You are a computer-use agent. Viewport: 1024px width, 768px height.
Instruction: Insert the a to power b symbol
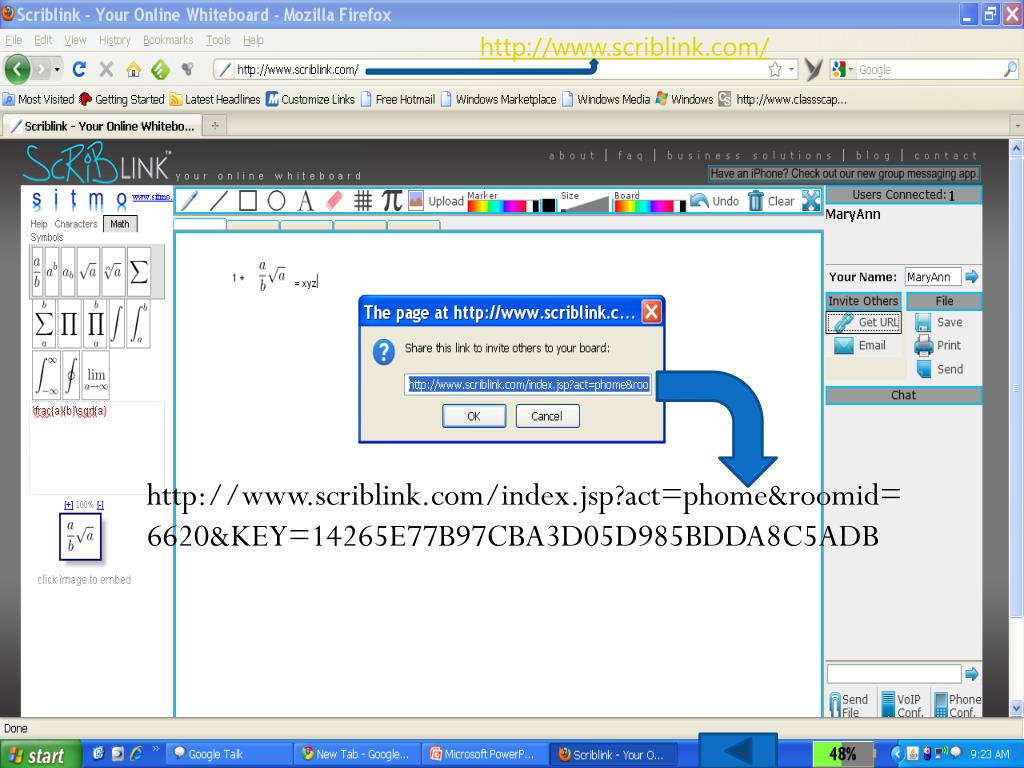[52, 272]
